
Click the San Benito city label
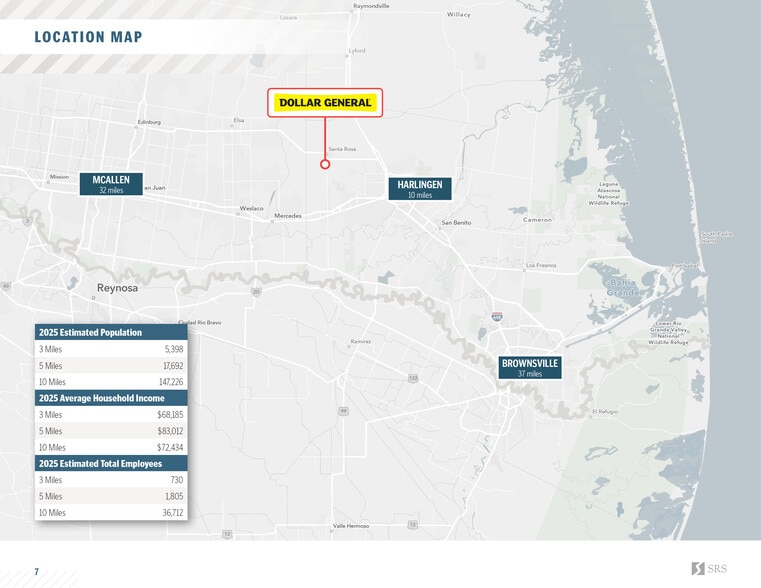[456, 222]
